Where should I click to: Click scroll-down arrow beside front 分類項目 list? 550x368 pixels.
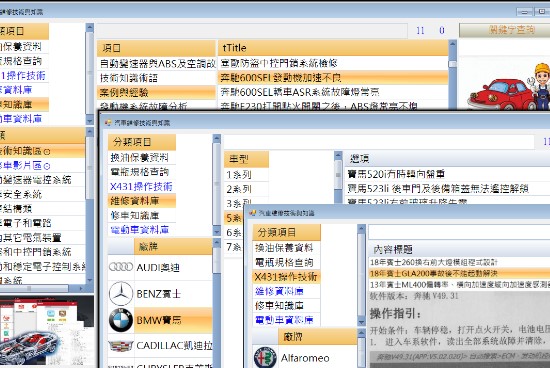tap(361, 321)
